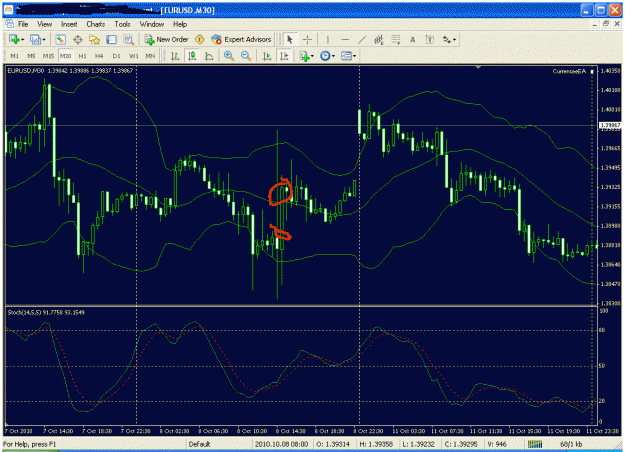Click the Default profile in status bar
This screenshot has width=625, height=452.
click(x=199, y=444)
